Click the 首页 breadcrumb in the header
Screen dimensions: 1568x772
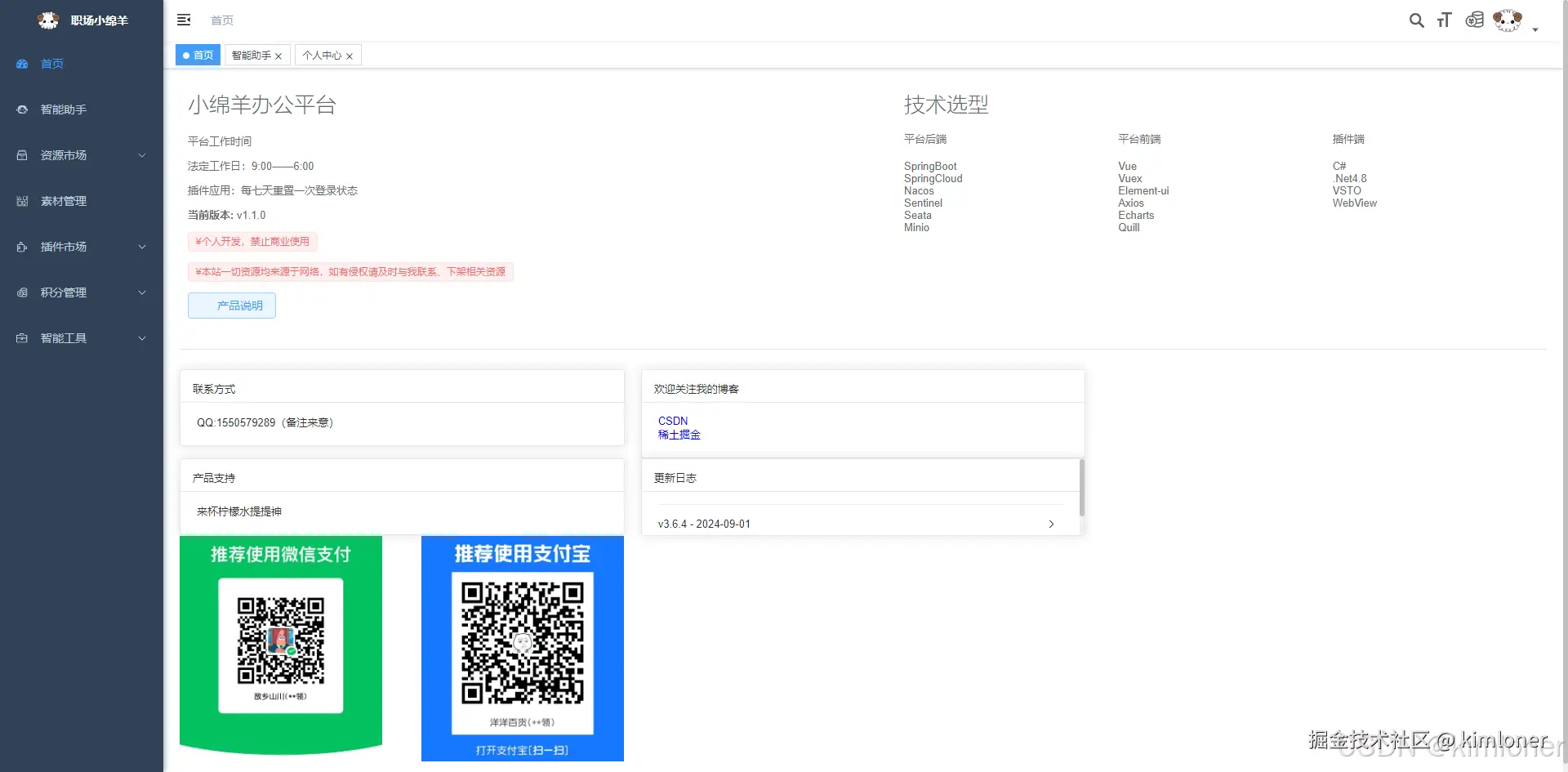coord(222,20)
